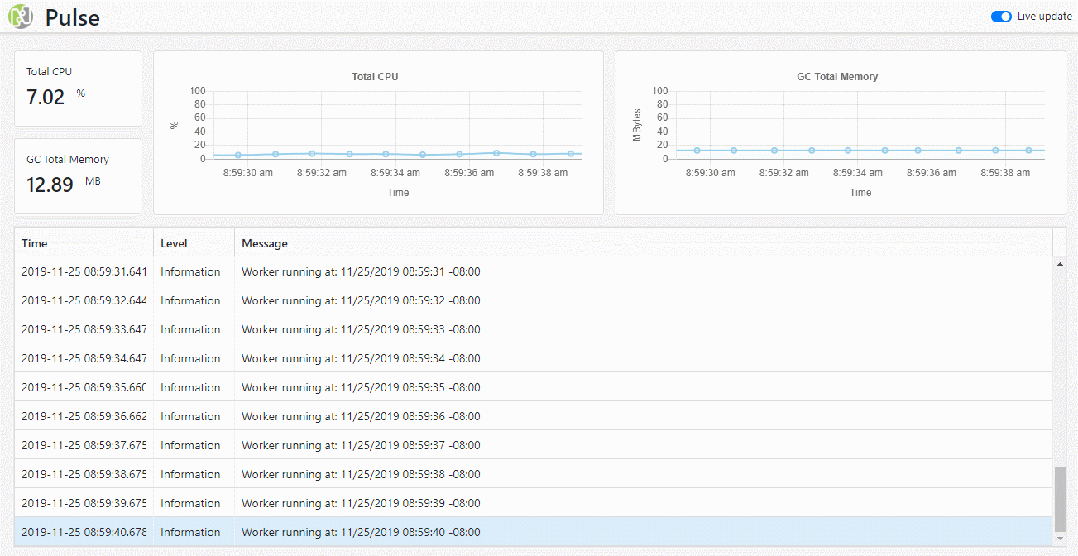Open the Total CPU stat card

78,89
